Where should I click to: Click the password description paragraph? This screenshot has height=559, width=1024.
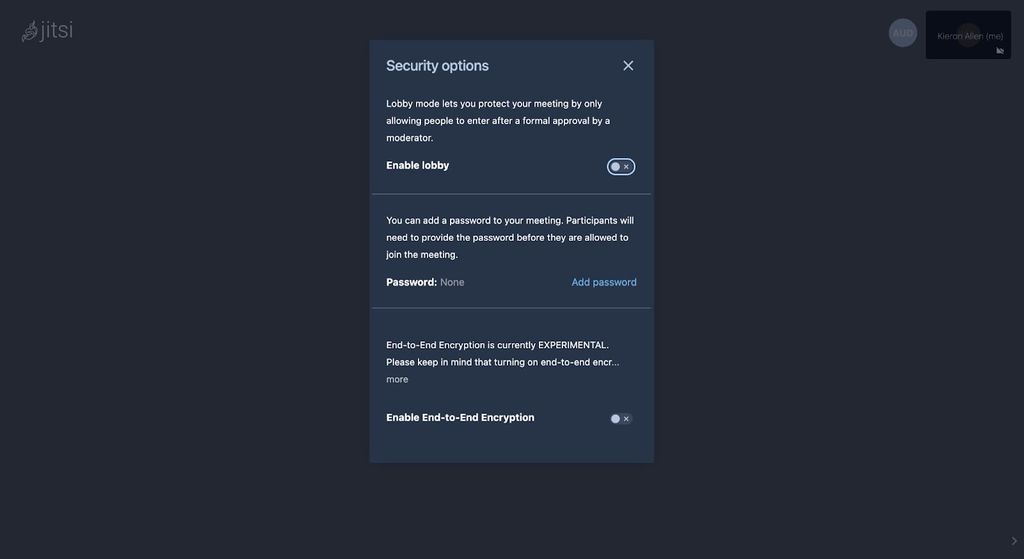pyautogui.click(x=509, y=237)
